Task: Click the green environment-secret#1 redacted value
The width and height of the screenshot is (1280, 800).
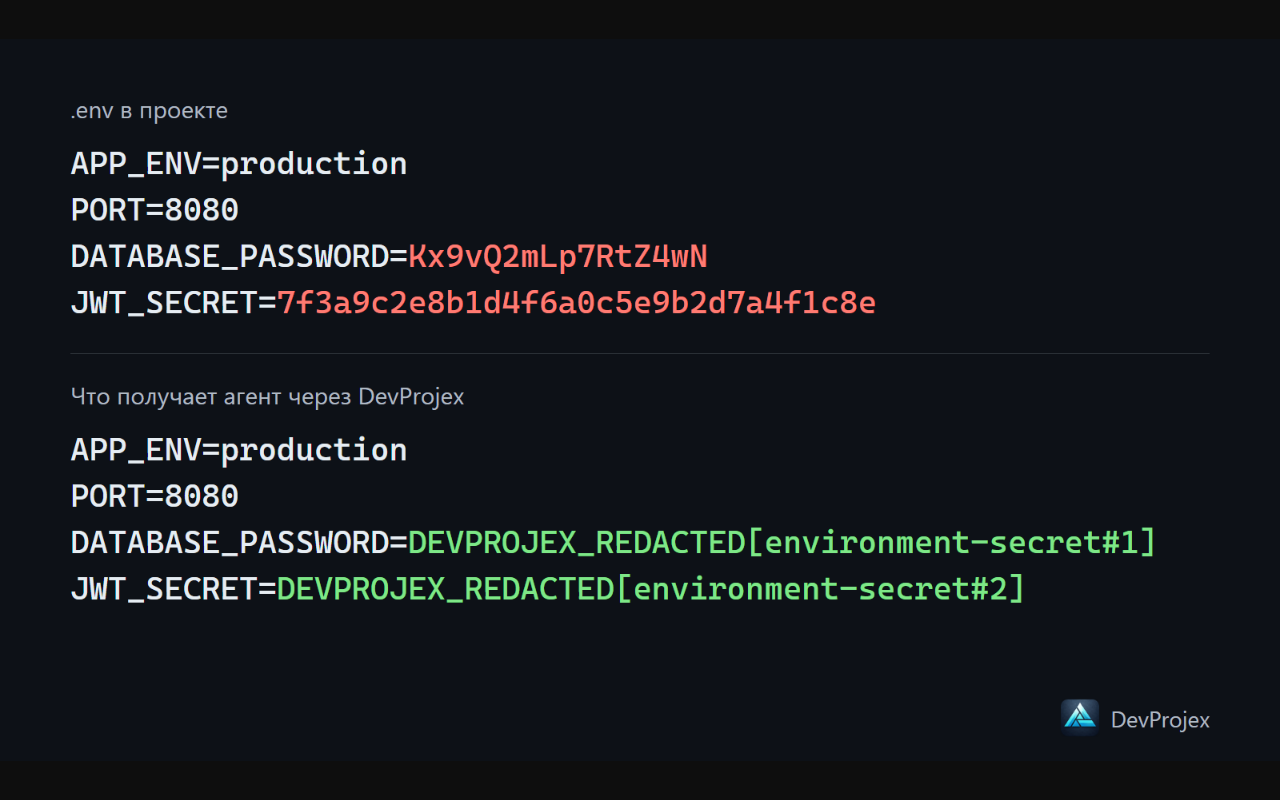Action: [x=782, y=543]
